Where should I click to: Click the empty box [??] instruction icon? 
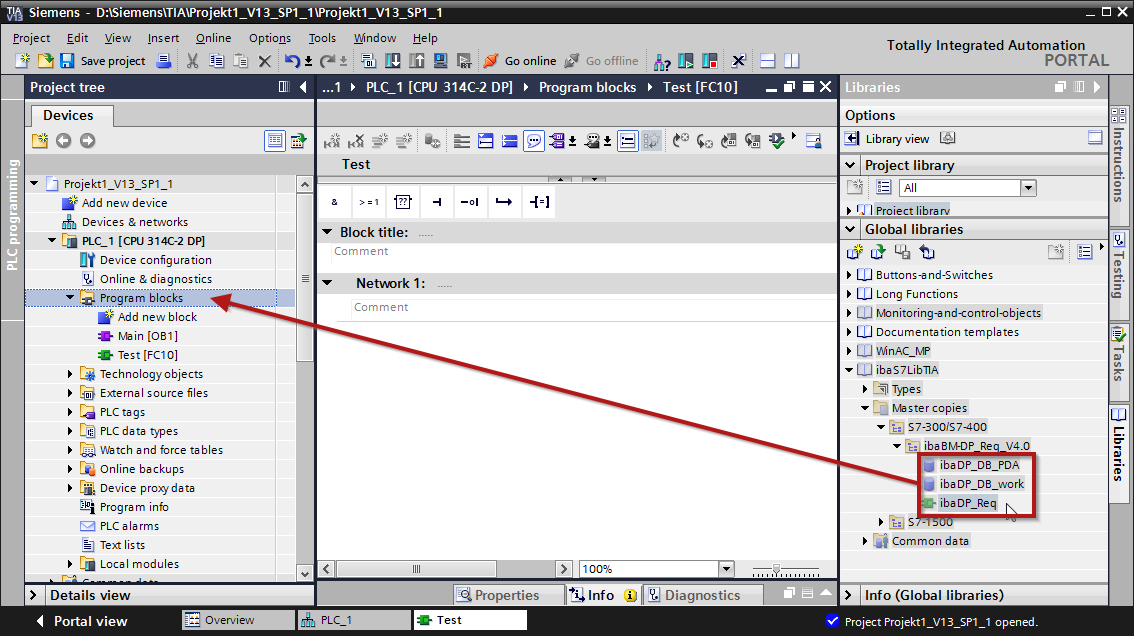click(403, 203)
